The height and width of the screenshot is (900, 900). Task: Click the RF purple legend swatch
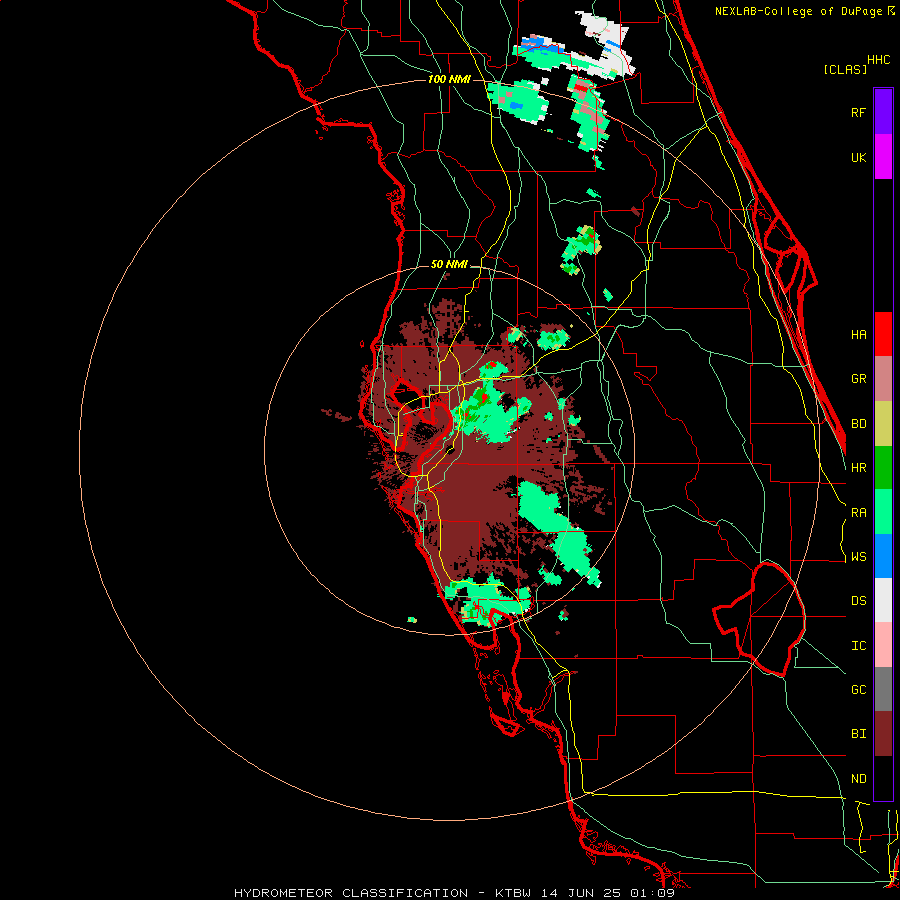tap(883, 112)
